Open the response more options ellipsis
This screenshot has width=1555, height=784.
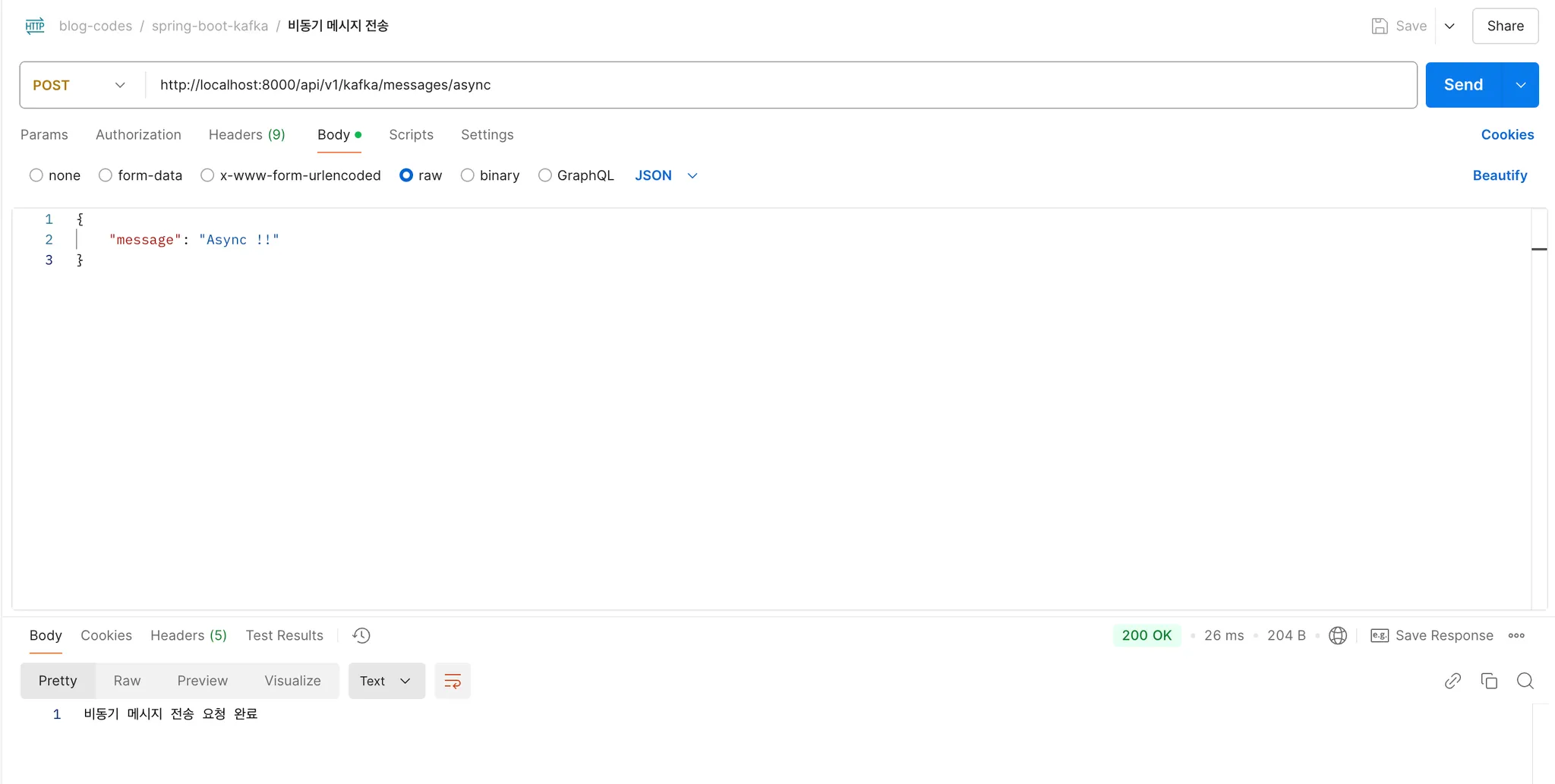pyautogui.click(x=1516, y=635)
